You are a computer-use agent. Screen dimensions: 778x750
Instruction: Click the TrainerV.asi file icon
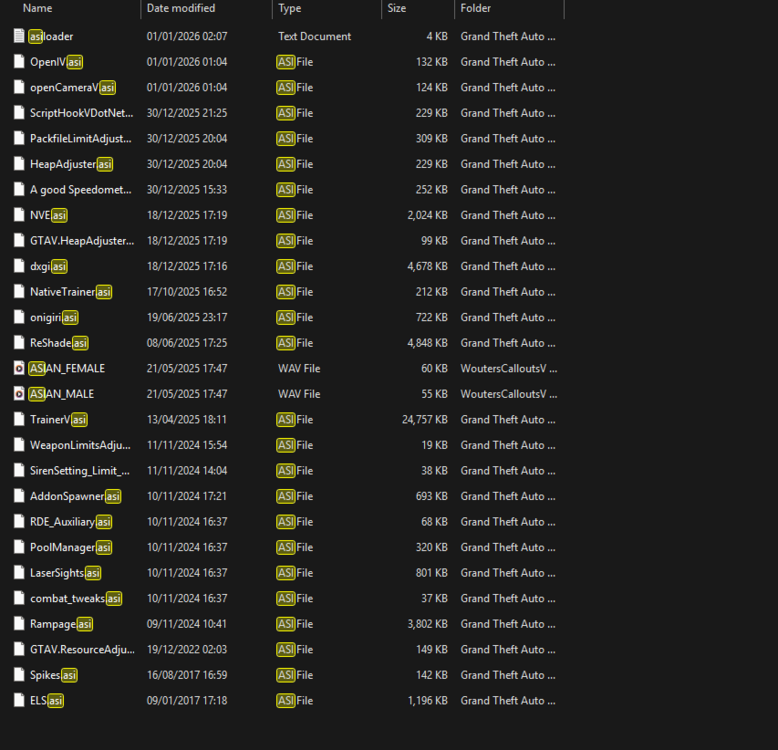coord(19,419)
